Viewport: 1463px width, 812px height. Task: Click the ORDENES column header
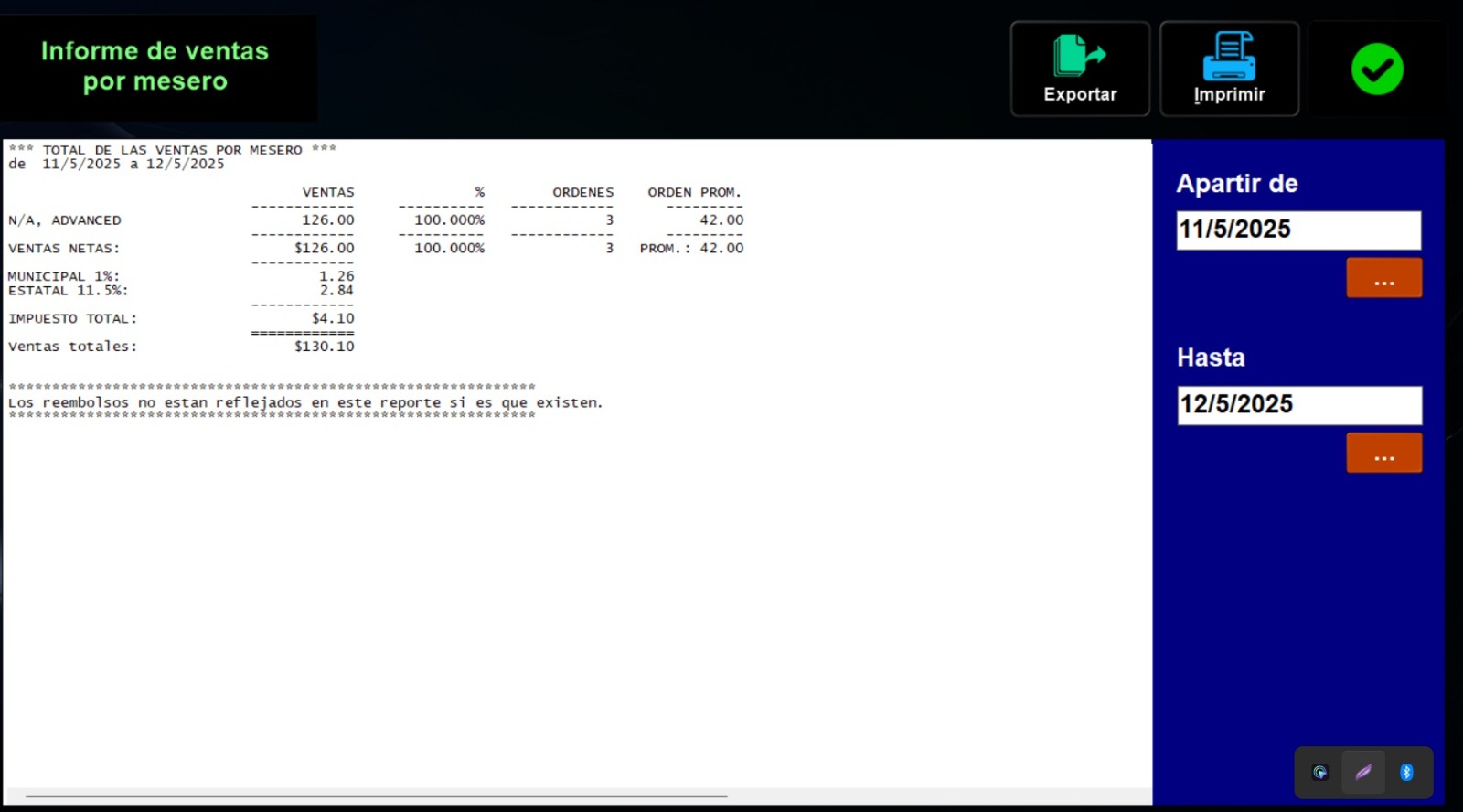[582, 192]
